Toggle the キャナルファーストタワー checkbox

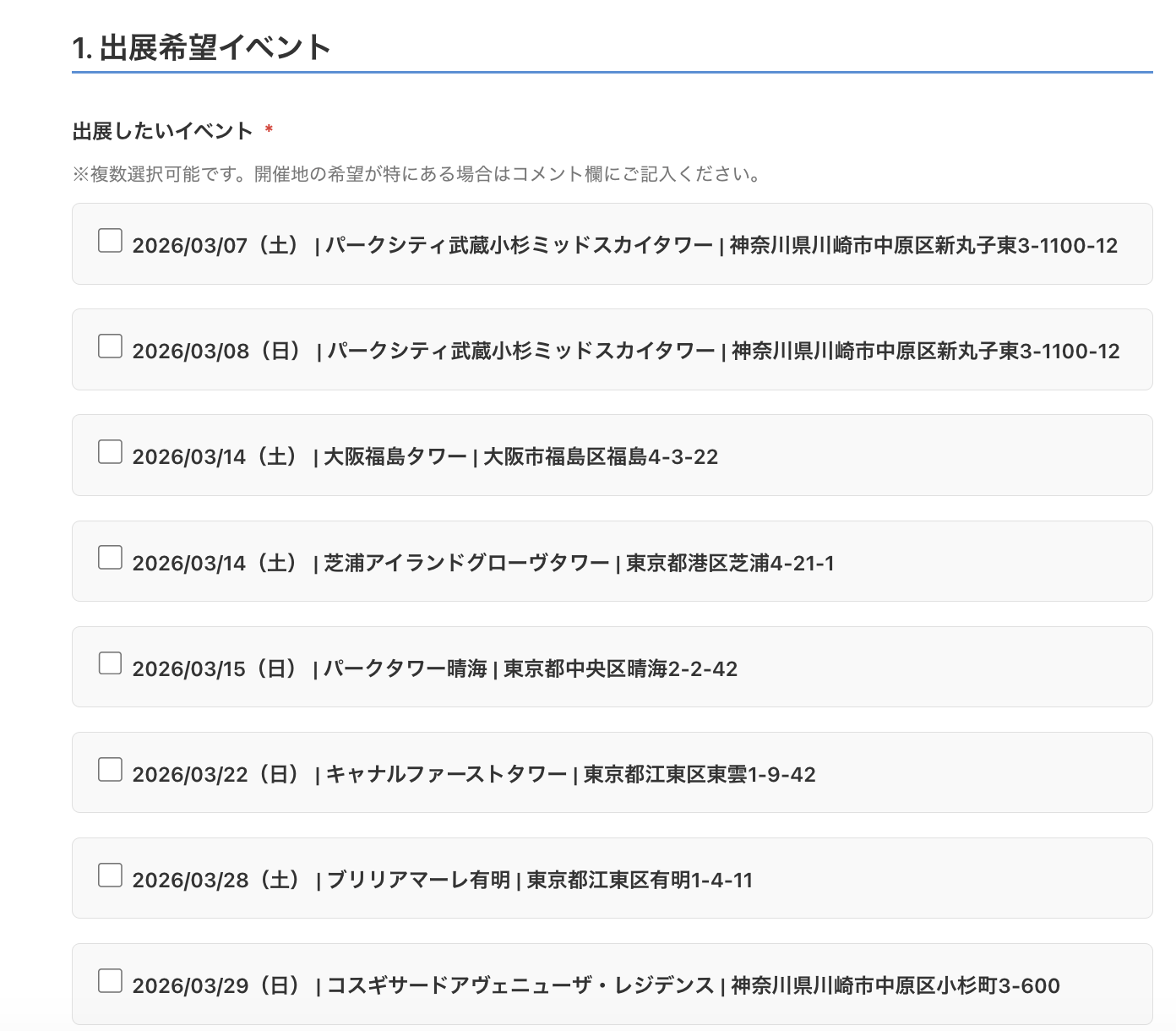click(x=111, y=770)
